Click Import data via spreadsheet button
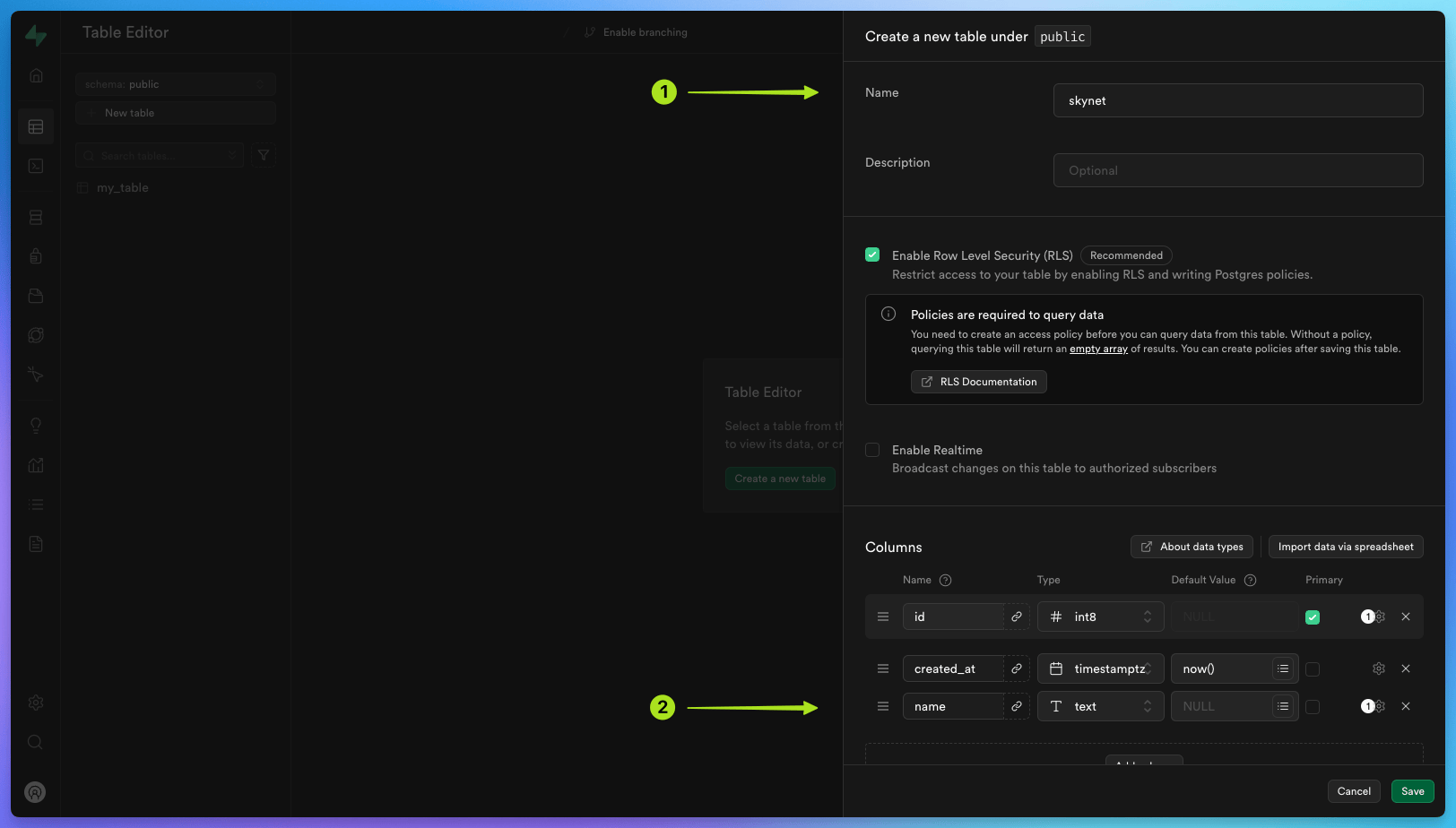The width and height of the screenshot is (1456, 828). tap(1346, 547)
